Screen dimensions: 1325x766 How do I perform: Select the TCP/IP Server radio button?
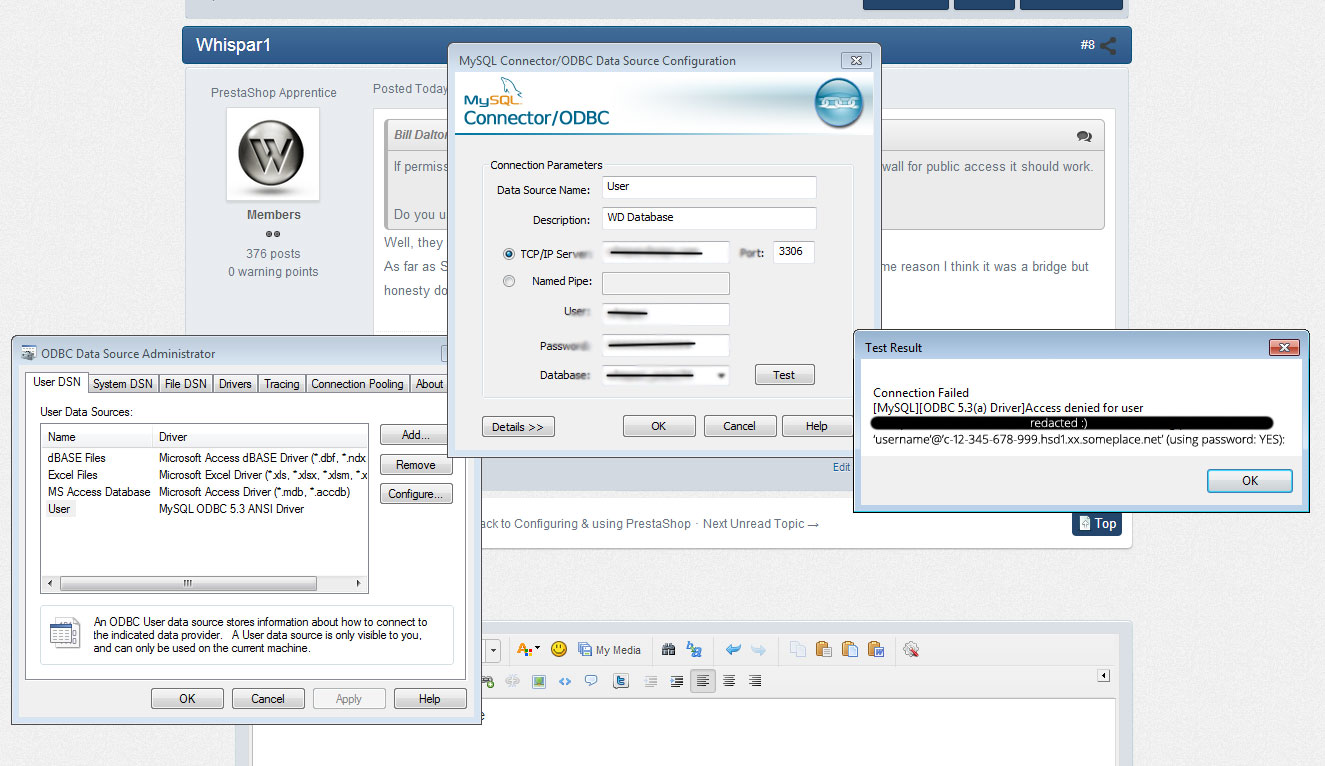(509, 254)
